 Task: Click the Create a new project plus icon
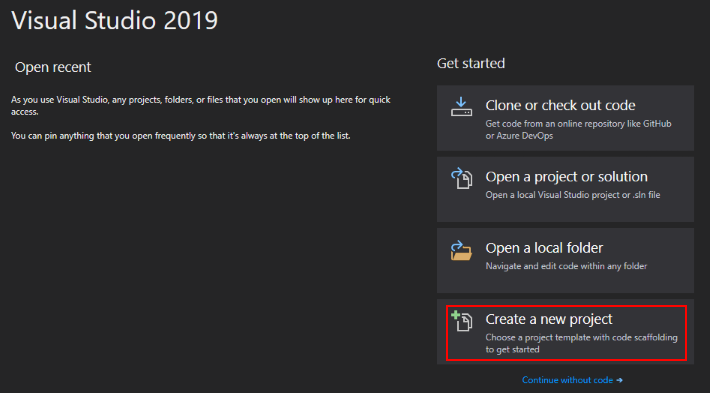pos(461,321)
